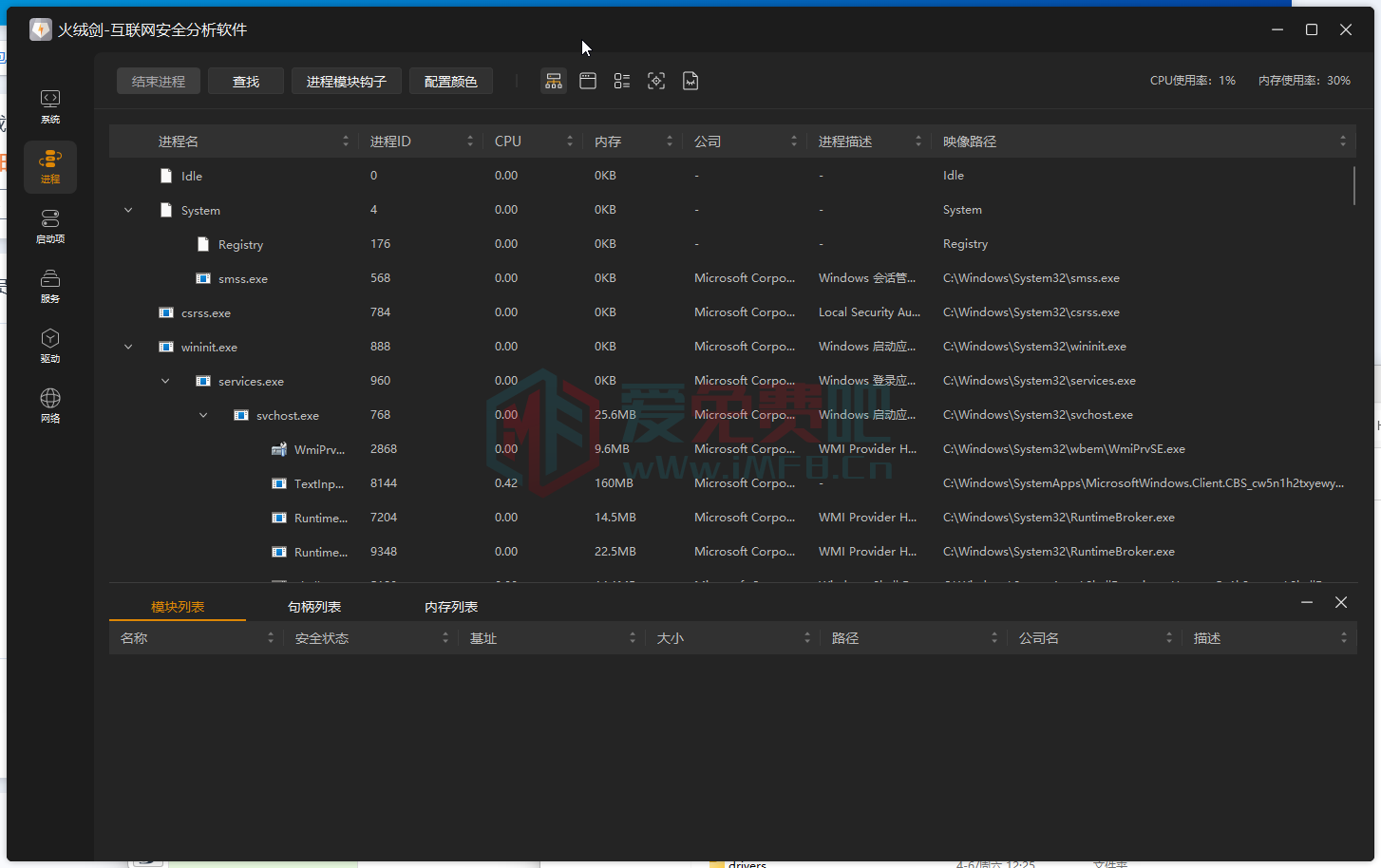Close the bottom module list panel
This screenshot has height=868, width=1381.
tap(1341, 602)
